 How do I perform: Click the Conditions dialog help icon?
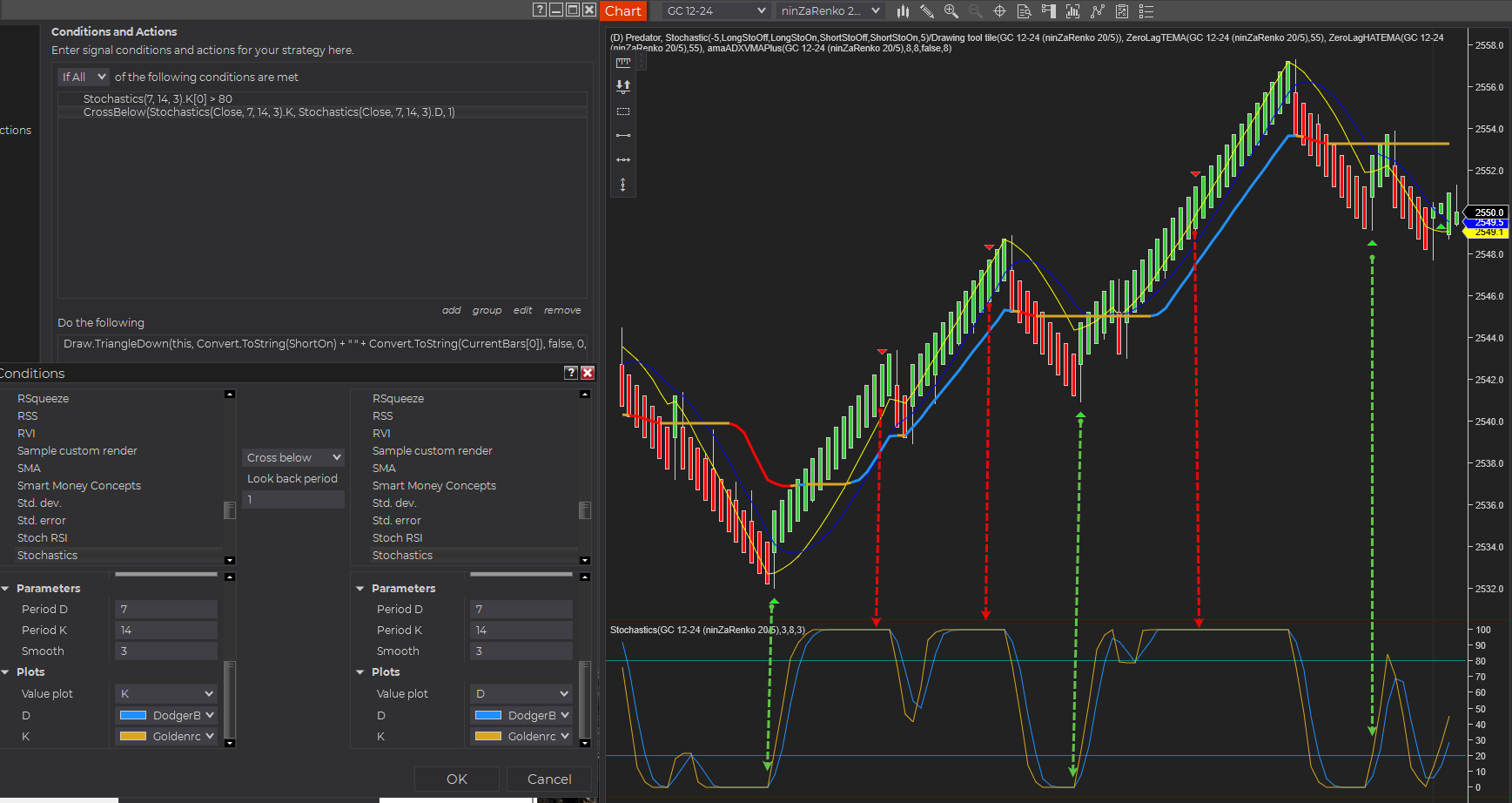coord(571,373)
